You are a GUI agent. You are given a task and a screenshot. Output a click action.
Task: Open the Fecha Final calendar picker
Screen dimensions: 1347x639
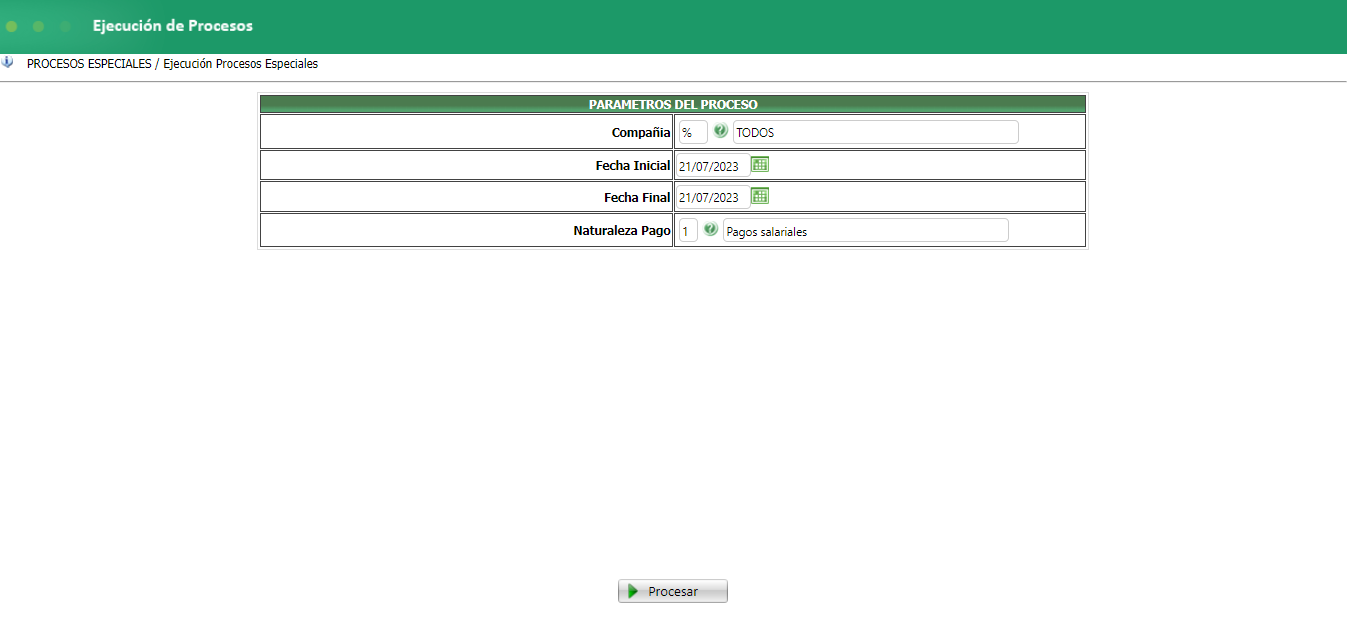tap(760, 196)
